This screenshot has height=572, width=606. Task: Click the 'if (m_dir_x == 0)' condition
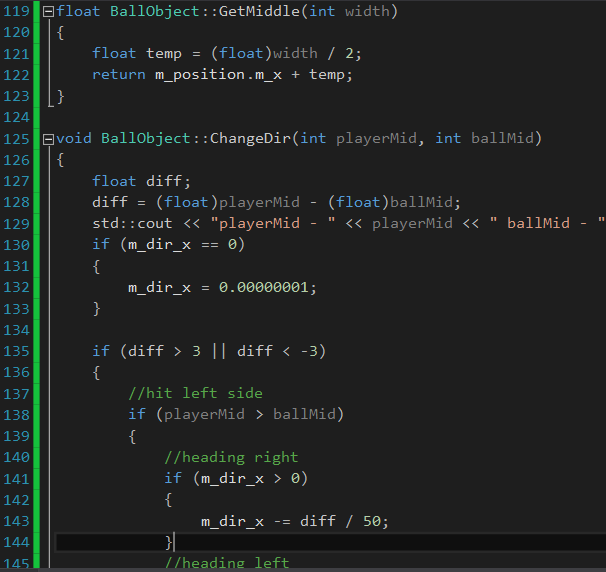click(x=168, y=245)
